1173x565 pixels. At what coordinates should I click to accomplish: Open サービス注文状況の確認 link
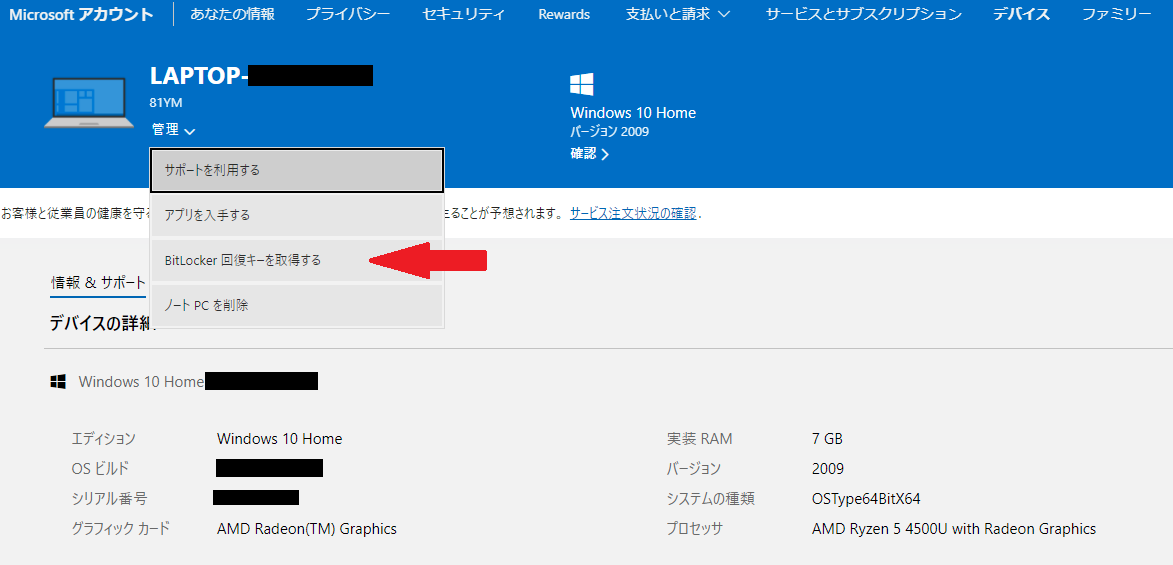coord(634,213)
